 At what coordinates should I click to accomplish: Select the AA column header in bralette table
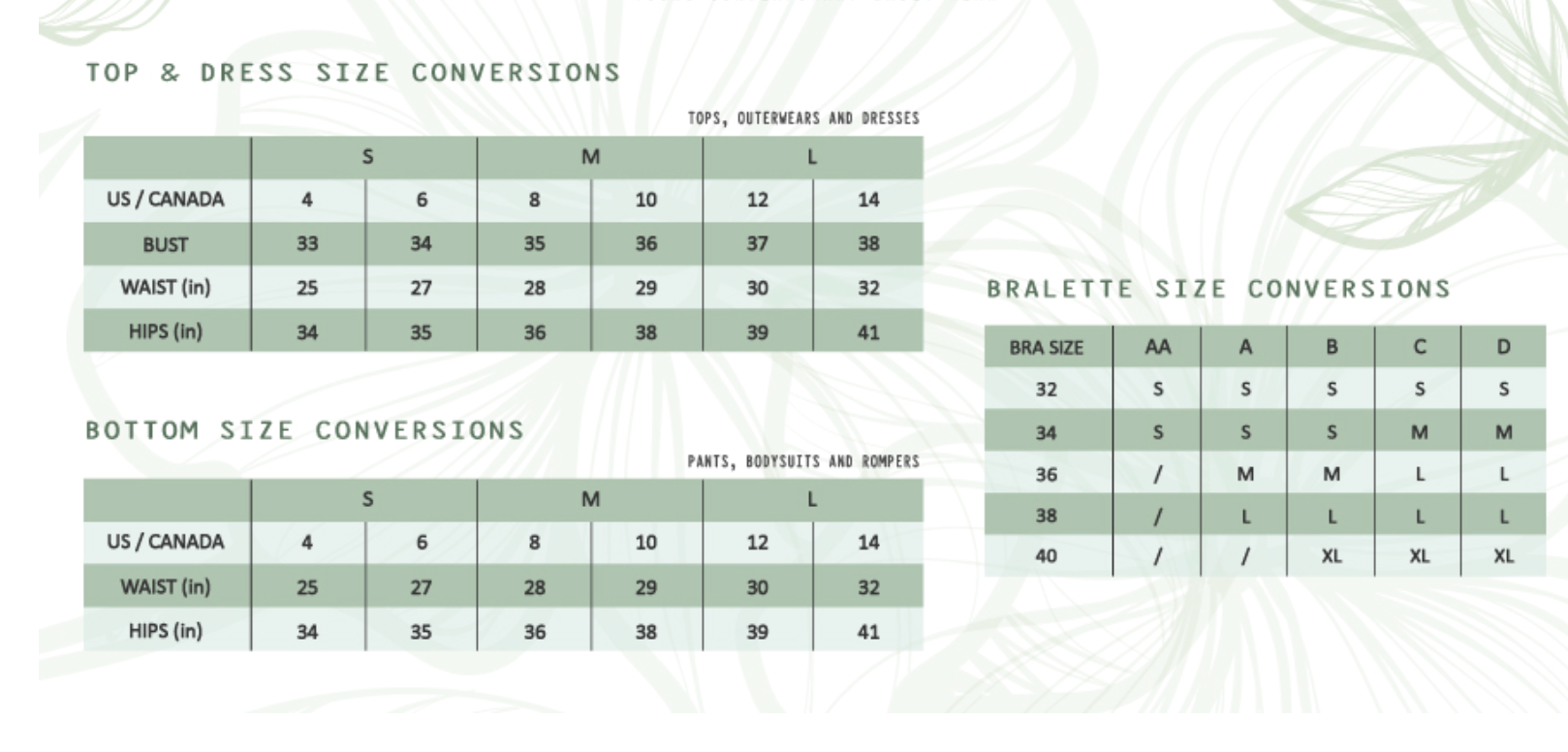click(x=1157, y=347)
